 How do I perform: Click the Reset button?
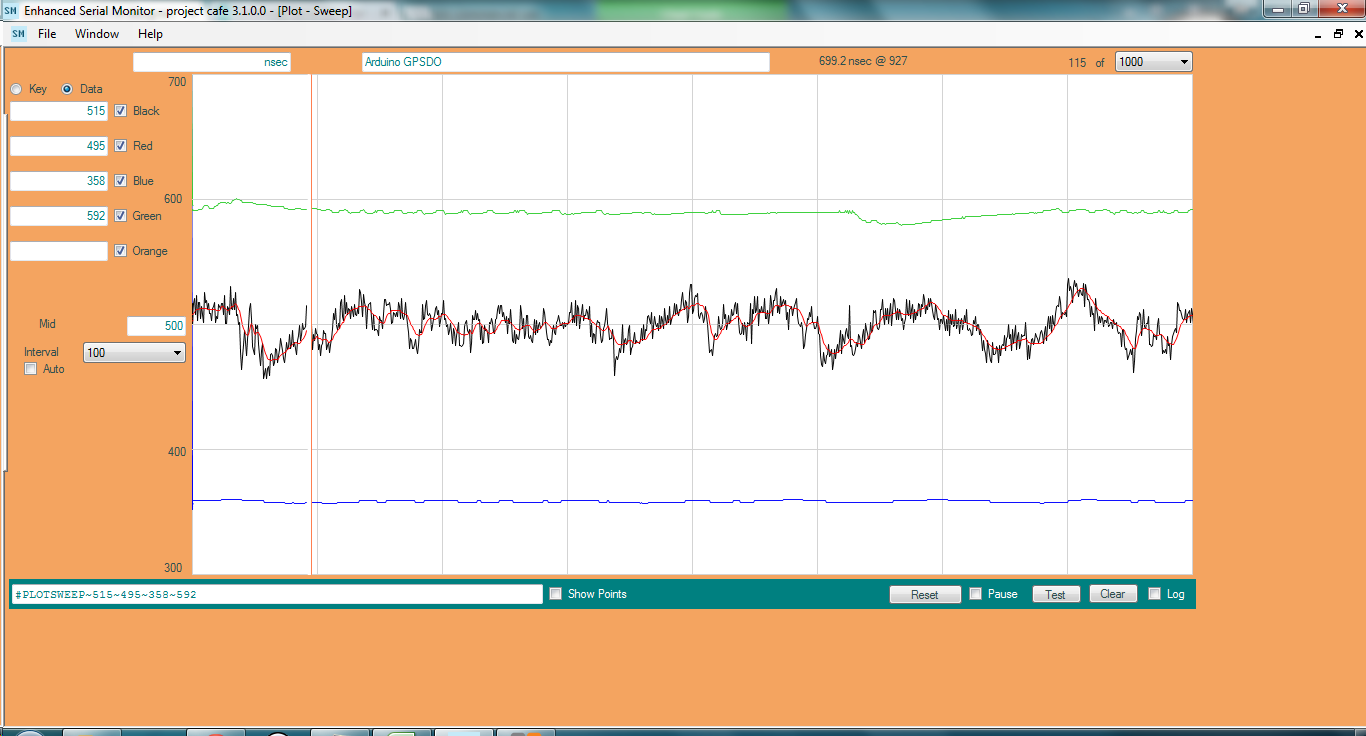click(x=925, y=594)
